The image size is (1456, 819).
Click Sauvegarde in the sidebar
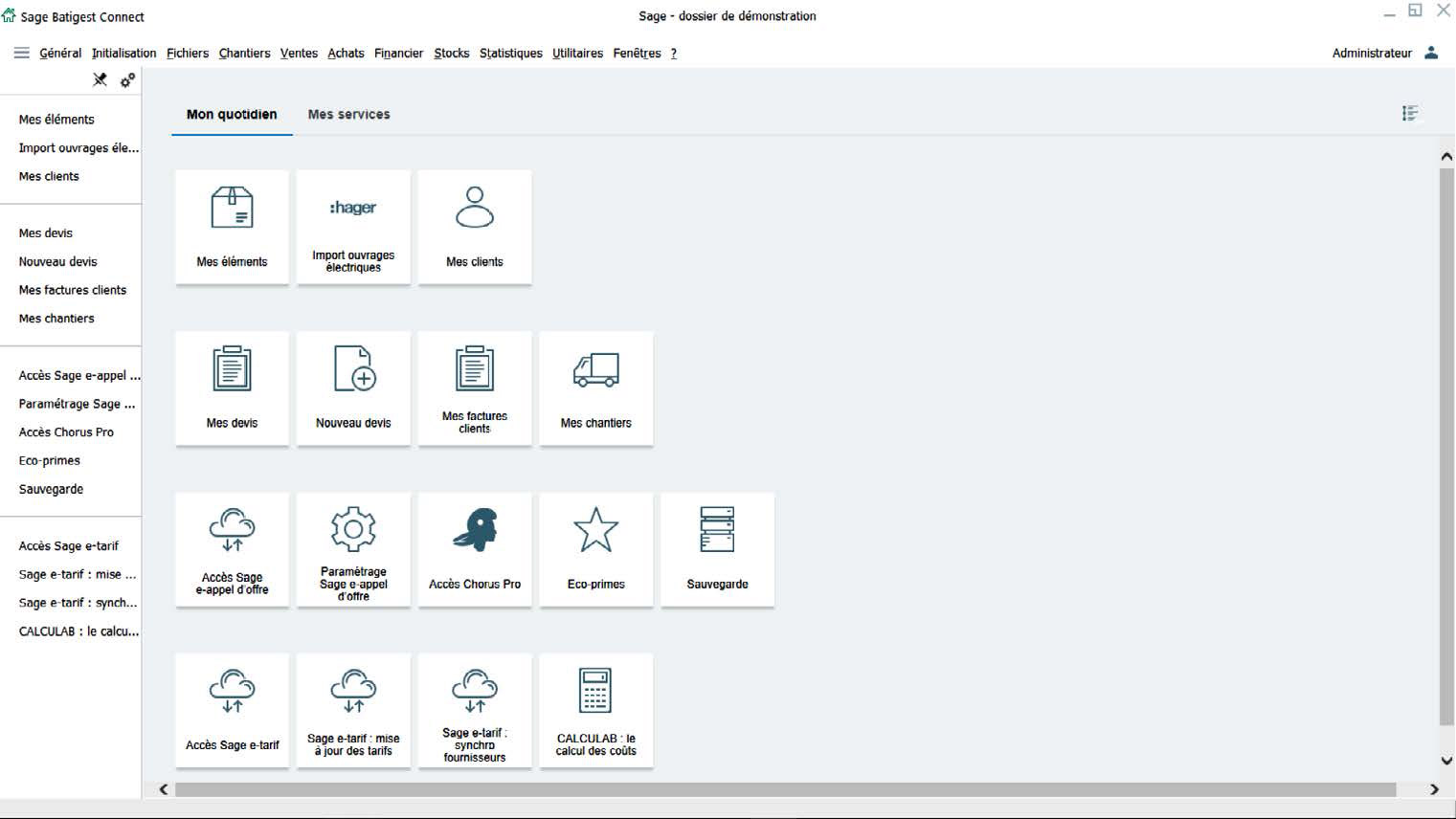click(x=51, y=489)
